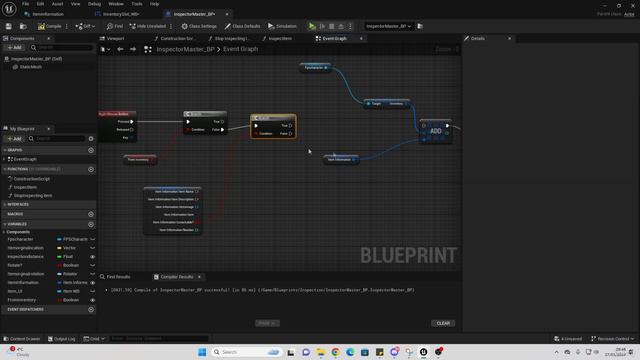Collapse the VARIABLES section
640x360 pixels.
click(4, 224)
